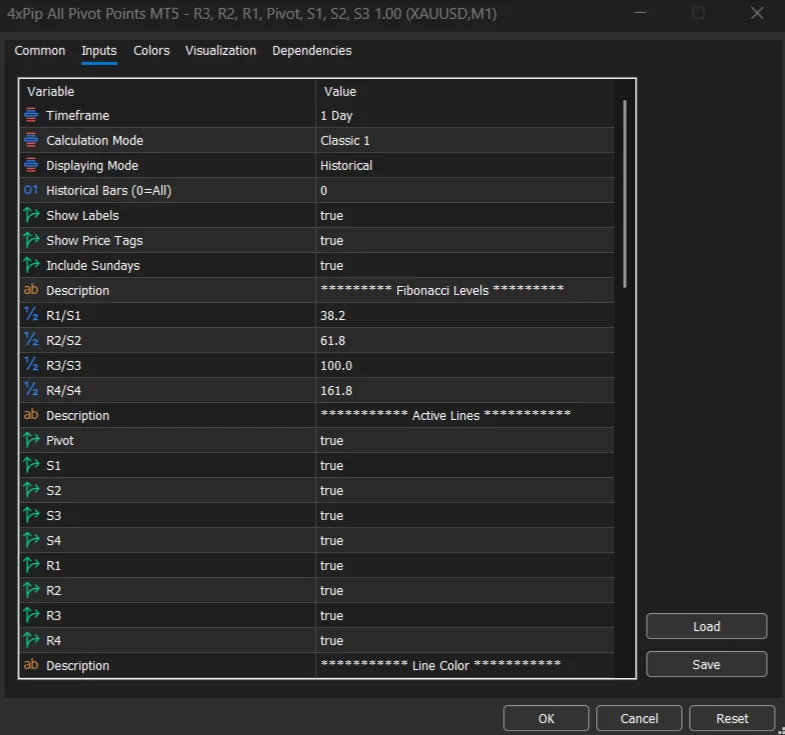Click the R3 row boolean icon
785x735 pixels.
point(31,615)
